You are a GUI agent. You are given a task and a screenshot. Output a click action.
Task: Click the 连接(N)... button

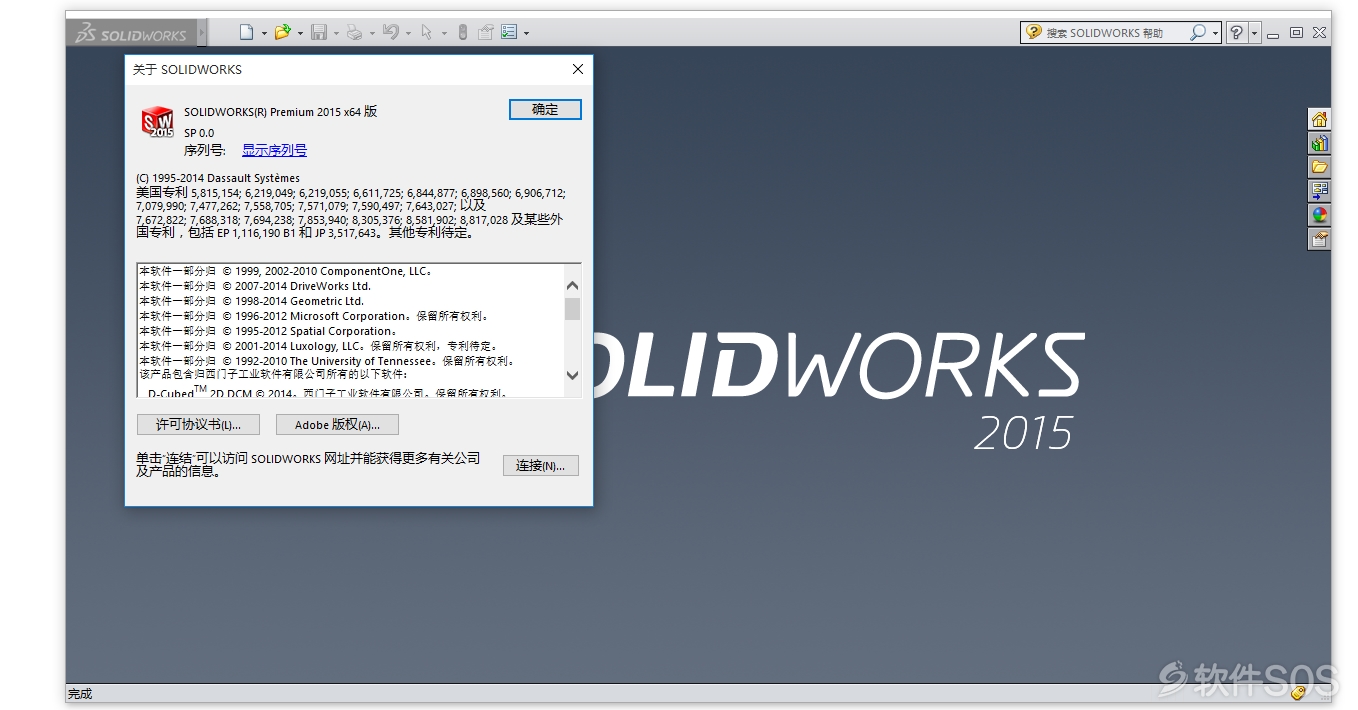pos(541,465)
